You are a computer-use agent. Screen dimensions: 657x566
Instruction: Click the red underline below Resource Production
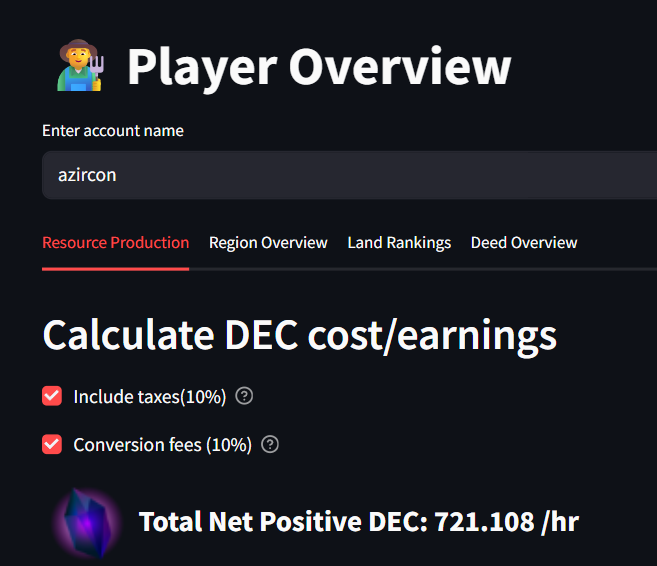point(116,269)
